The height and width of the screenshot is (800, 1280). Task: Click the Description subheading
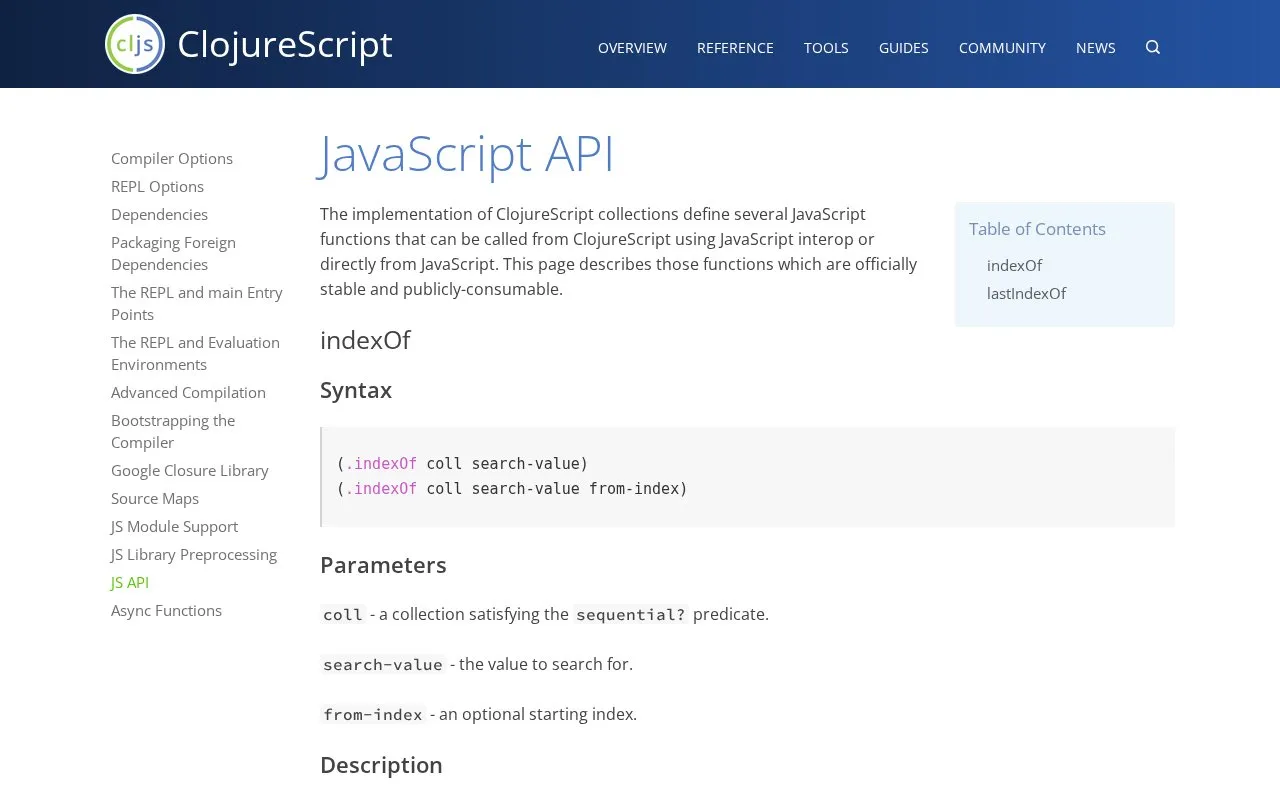click(381, 765)
